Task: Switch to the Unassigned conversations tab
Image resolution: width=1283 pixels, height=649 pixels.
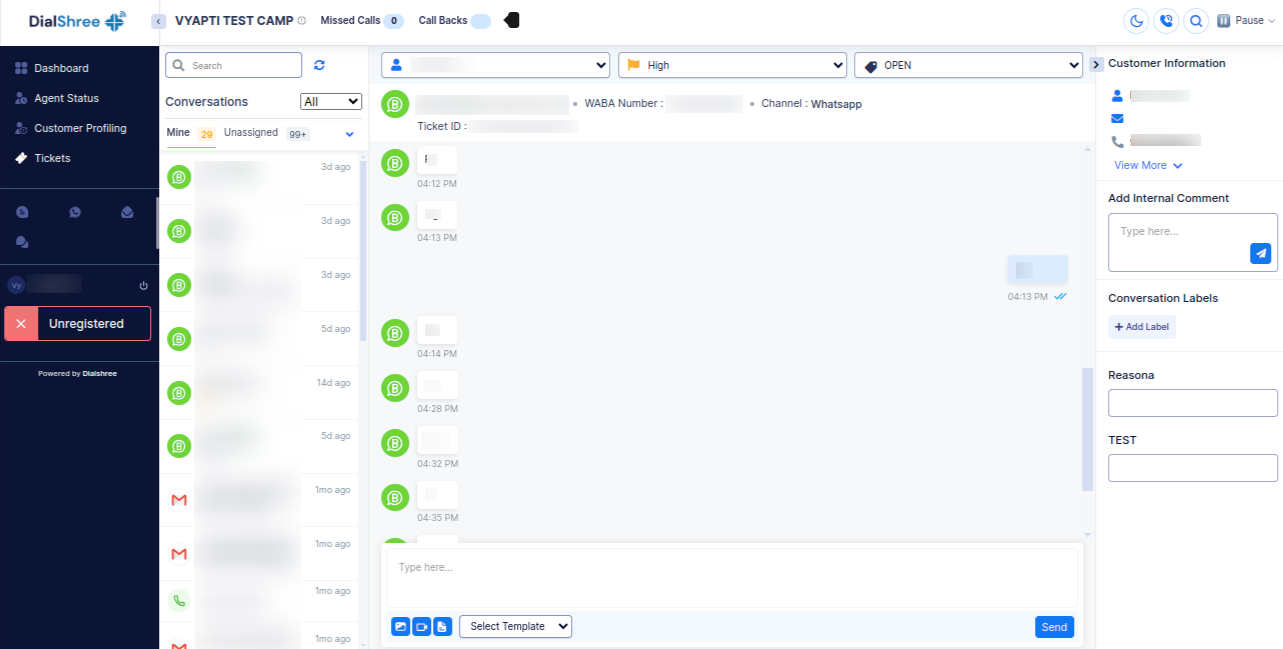Action: 266,133
